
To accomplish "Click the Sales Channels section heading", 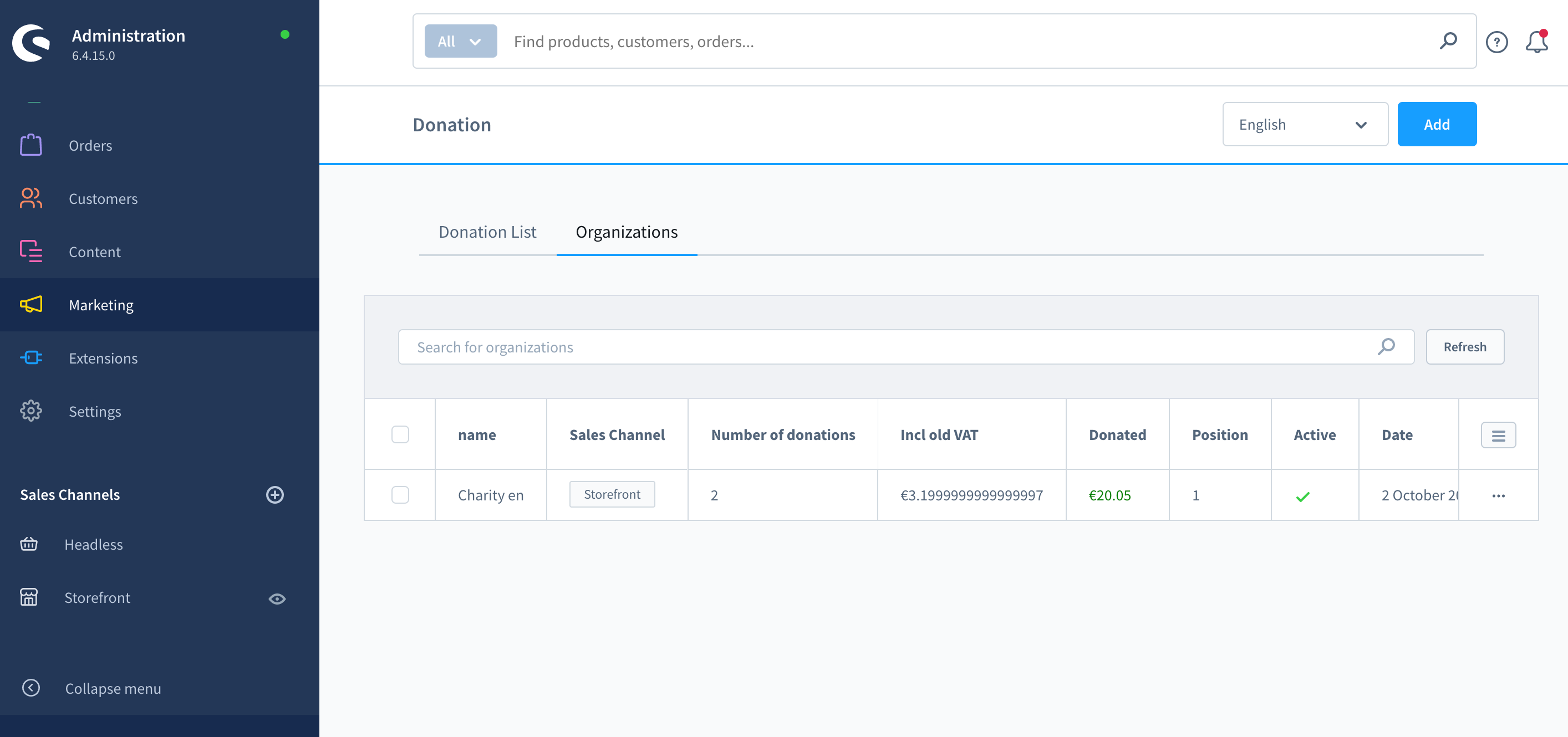I will pyautogui.click(x=70, y=494).
